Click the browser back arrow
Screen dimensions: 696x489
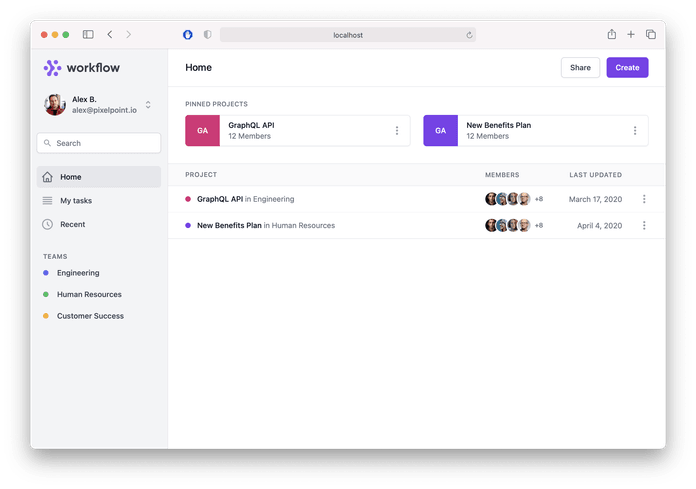pyautogui.click(x=109, y=34)
